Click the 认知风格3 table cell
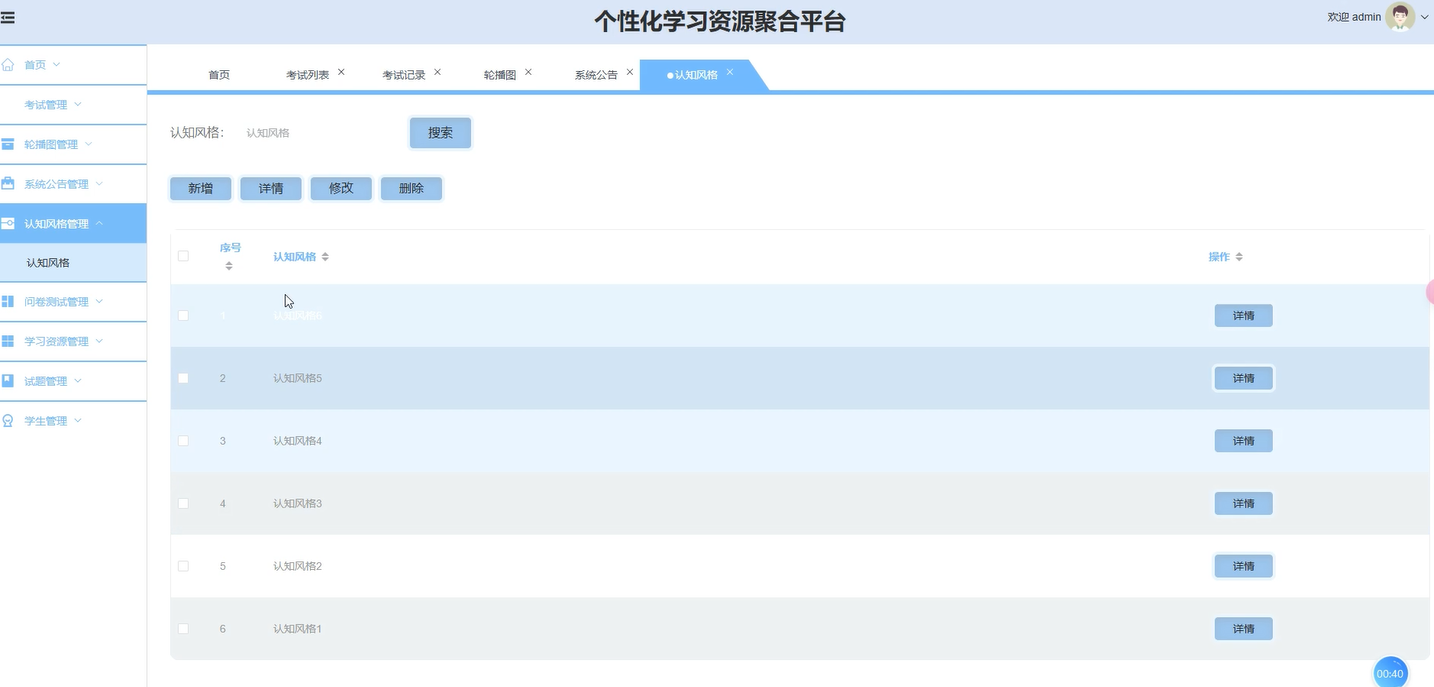This screenshot has width=1434, height=687. click(x=298, y=503)
